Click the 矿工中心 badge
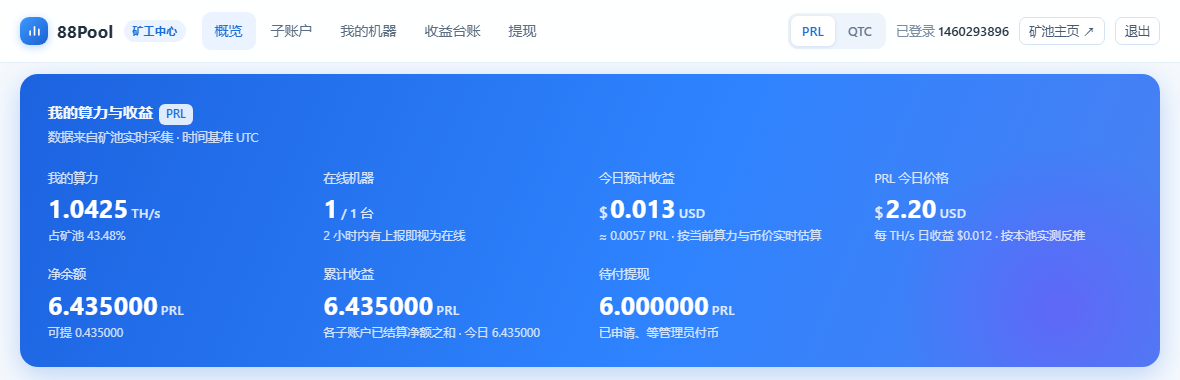 pos(154,32)
